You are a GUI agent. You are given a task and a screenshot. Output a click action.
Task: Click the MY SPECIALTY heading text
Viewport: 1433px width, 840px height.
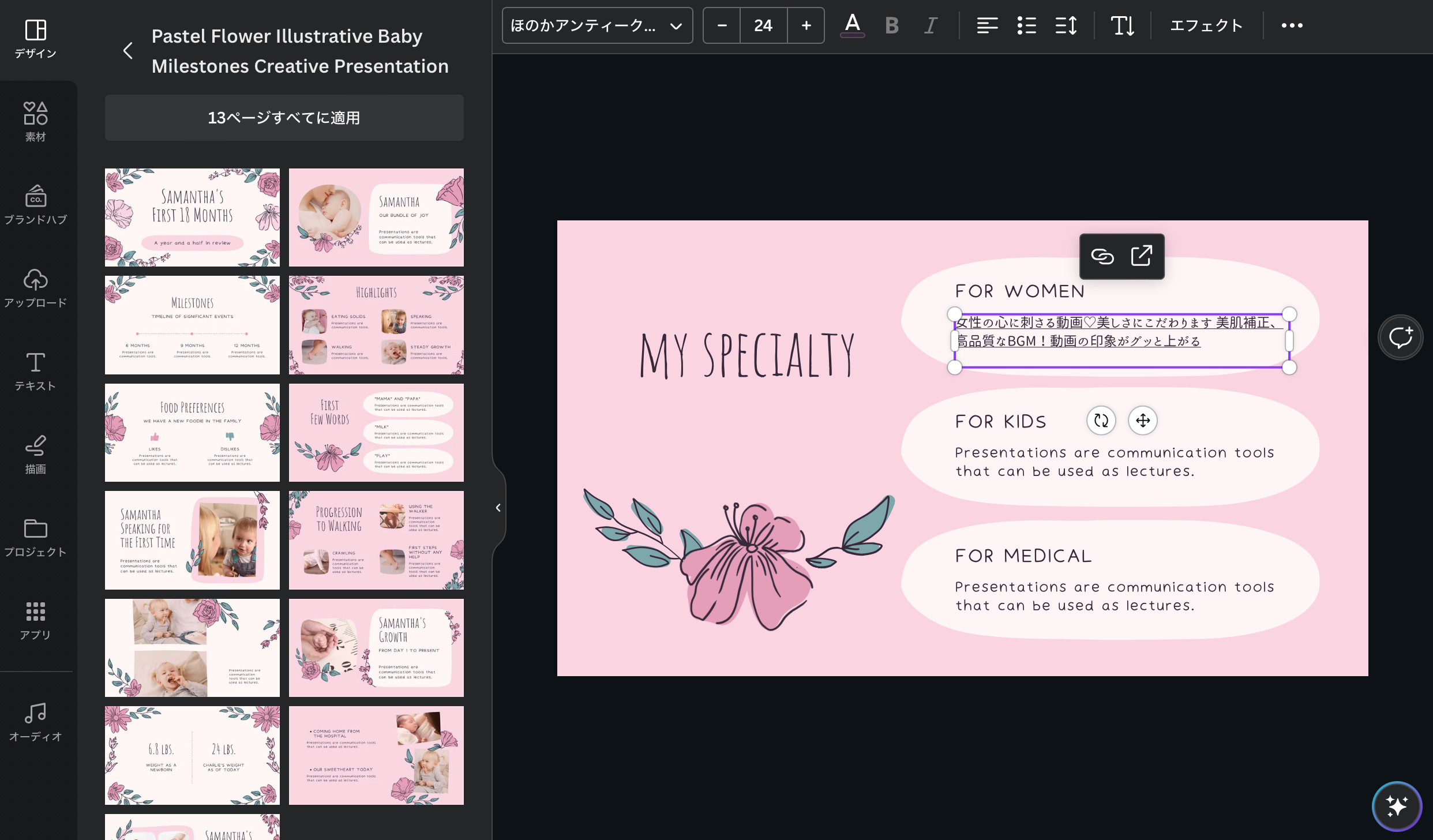pyautogui.click(x=747, y=355)
